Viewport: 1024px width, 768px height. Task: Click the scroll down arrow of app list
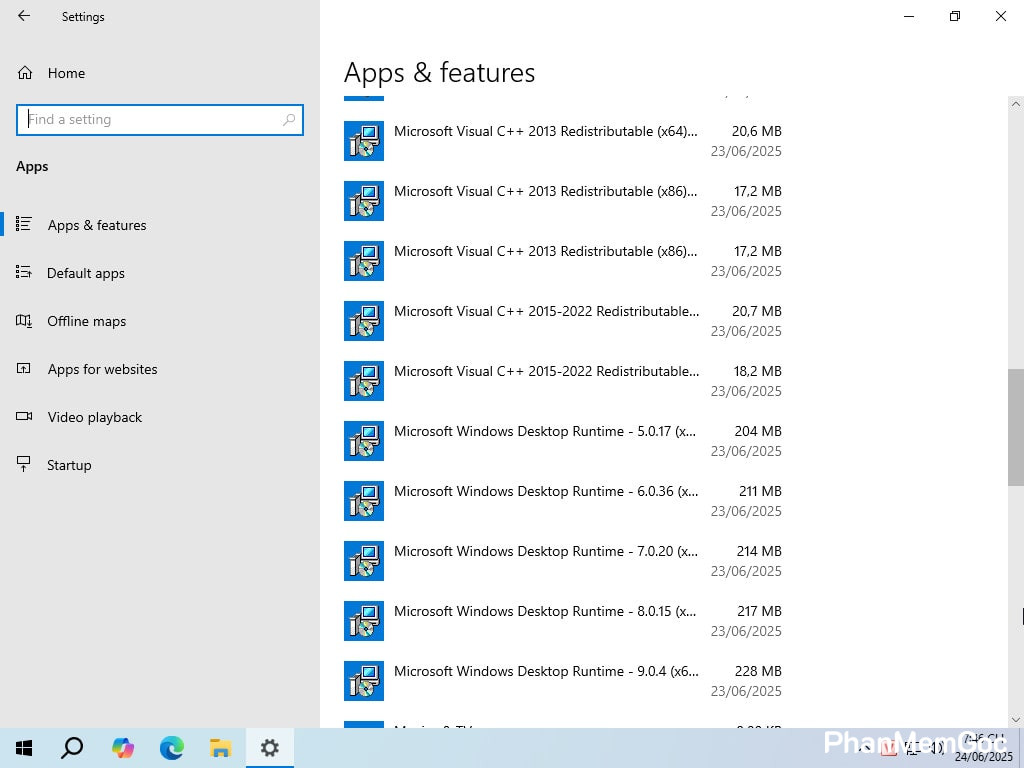coord(1016,719)
